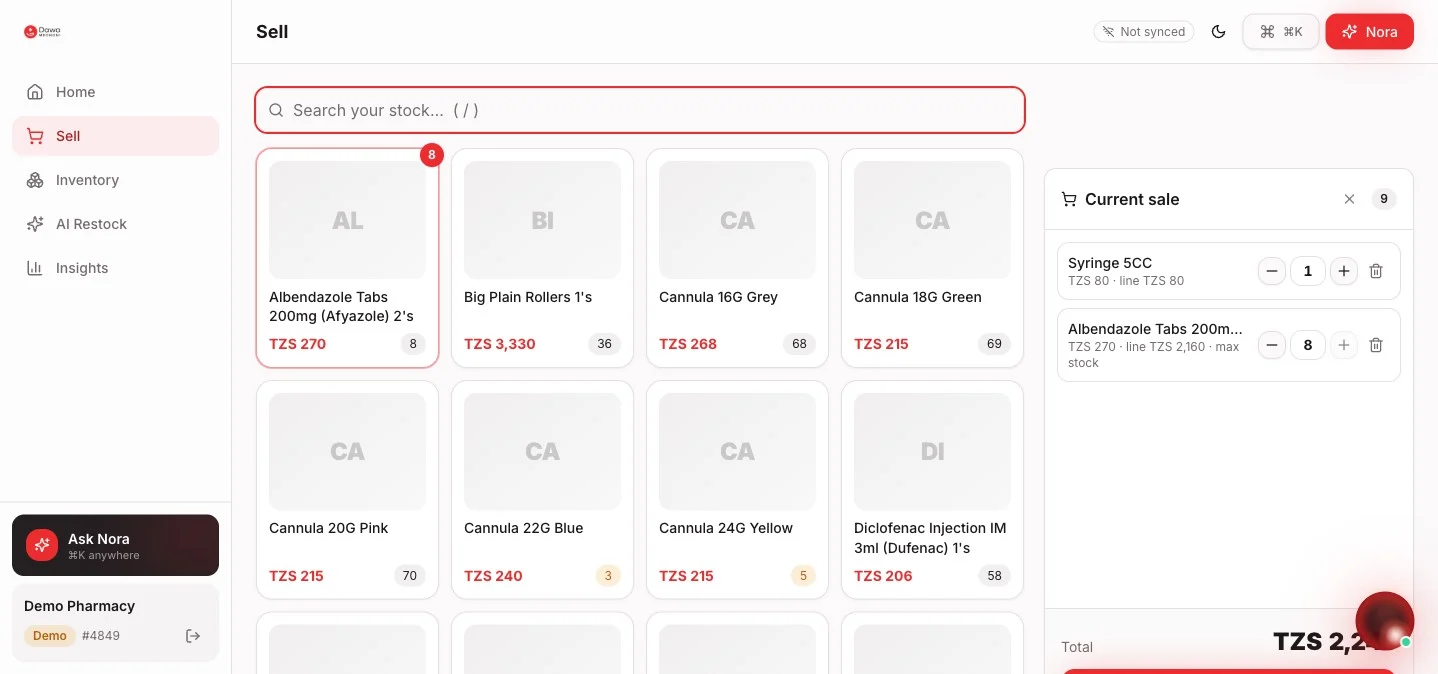Go to Inventory section
1438x674 pixels.
pyautogui.click(x=115, y=180)
